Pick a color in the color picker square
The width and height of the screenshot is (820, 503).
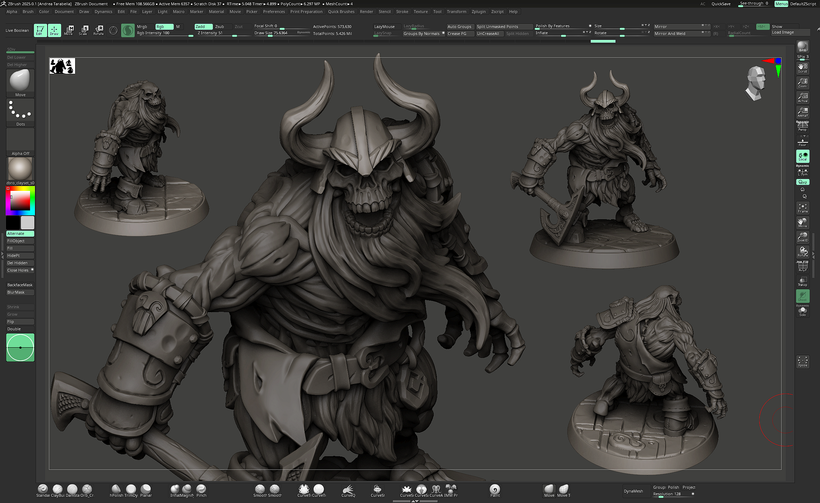pos(18,201)
